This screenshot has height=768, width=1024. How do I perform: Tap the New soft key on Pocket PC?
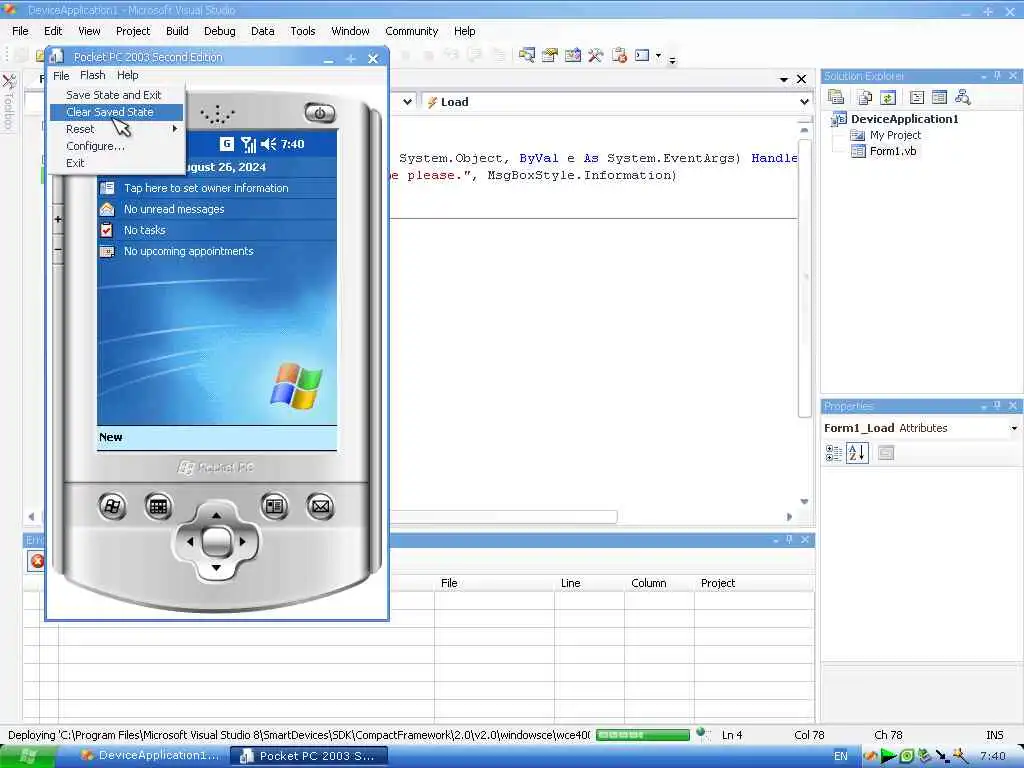pyautogui.click(x=110, y=437)
